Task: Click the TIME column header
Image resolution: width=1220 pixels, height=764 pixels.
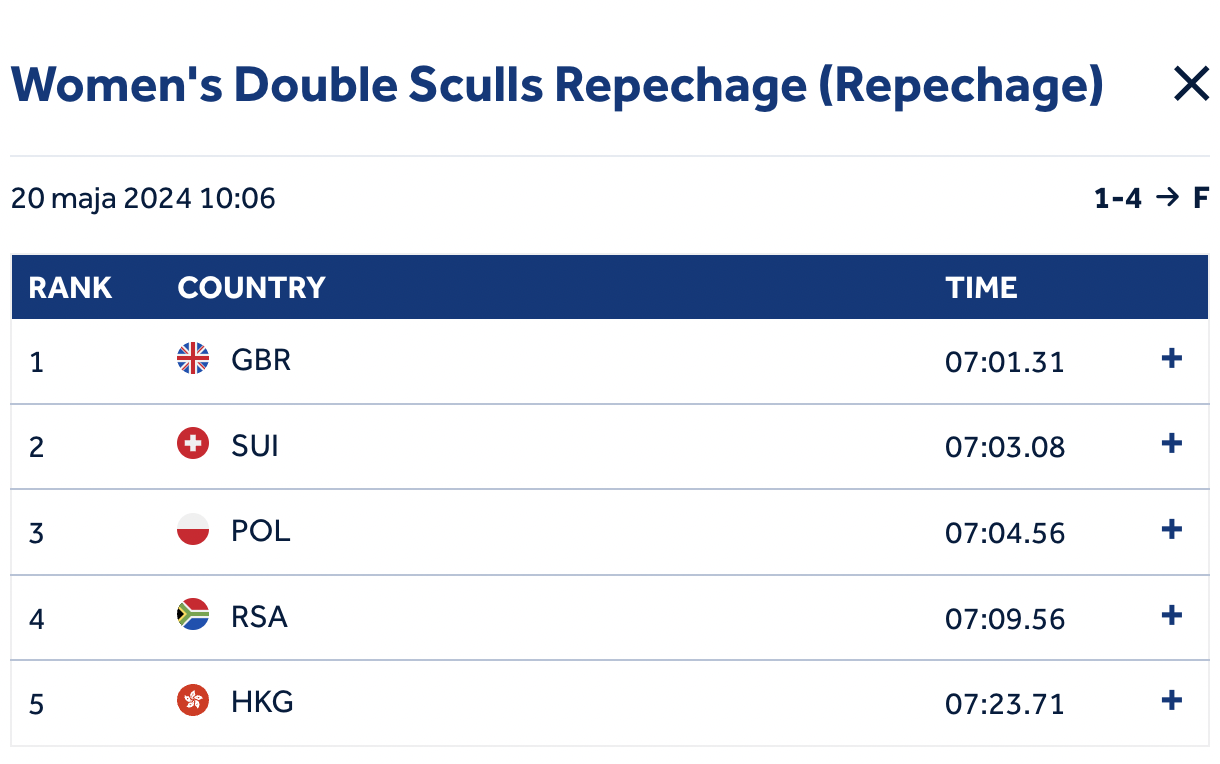Action: click(x=981, y=288)
